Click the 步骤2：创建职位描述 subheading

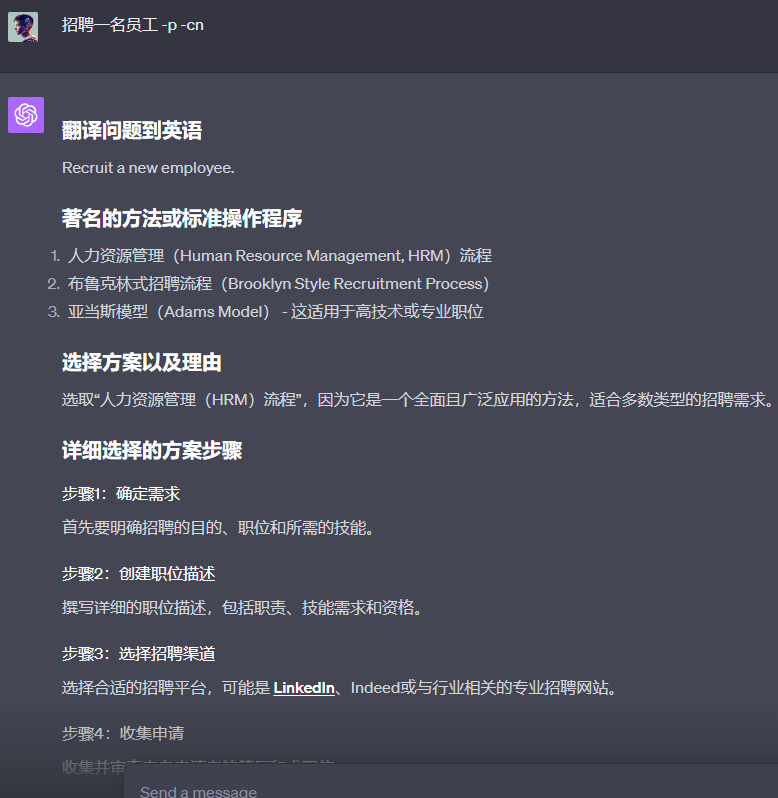139,574
